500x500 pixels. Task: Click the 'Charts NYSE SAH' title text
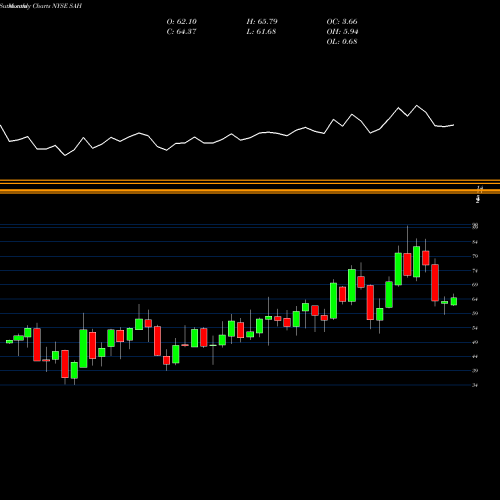pyautogui.click(x=57, y=6)
